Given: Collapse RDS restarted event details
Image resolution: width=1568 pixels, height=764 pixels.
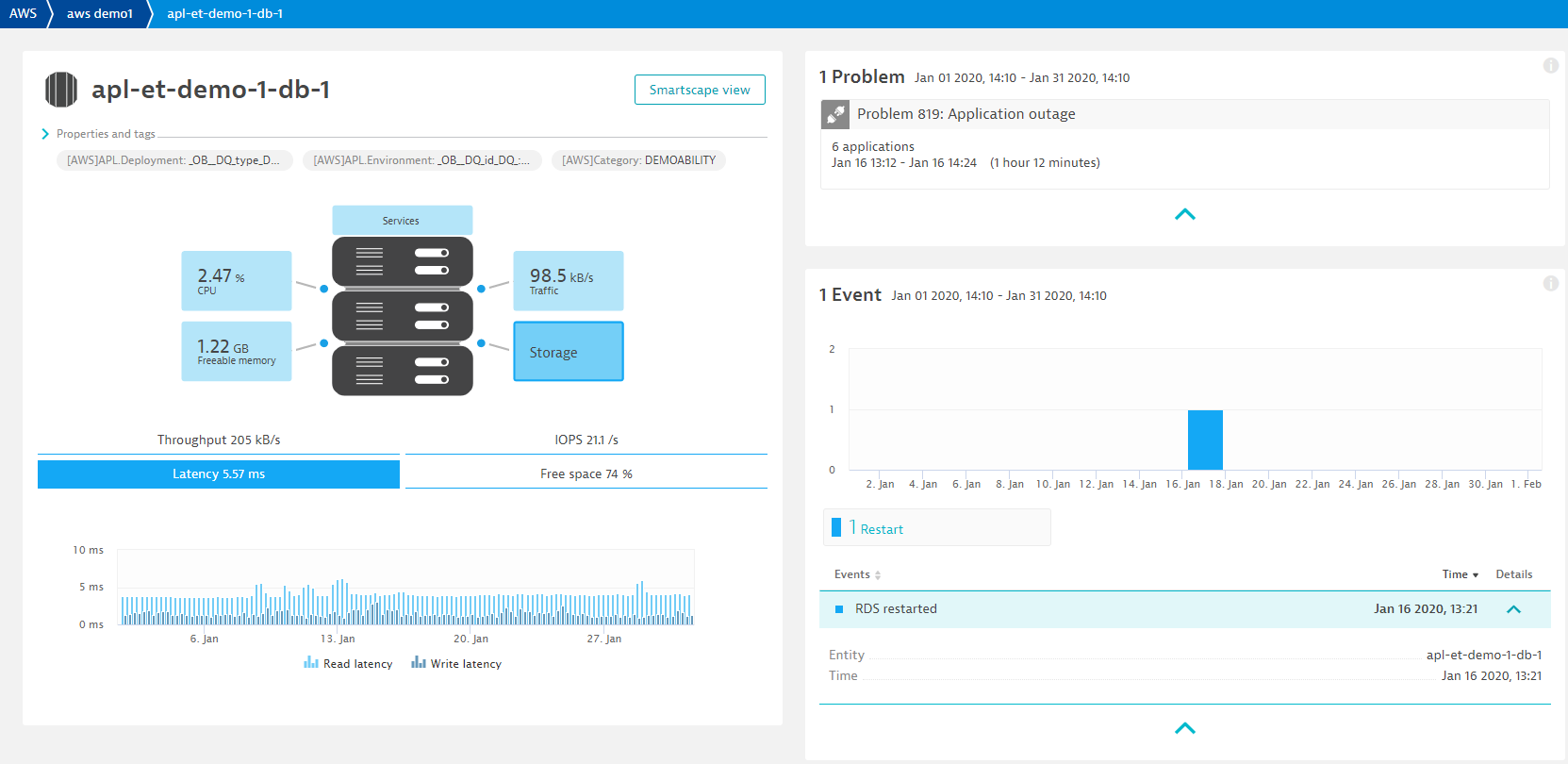Looking at the screenshot, I should (x=1514, y=609).
